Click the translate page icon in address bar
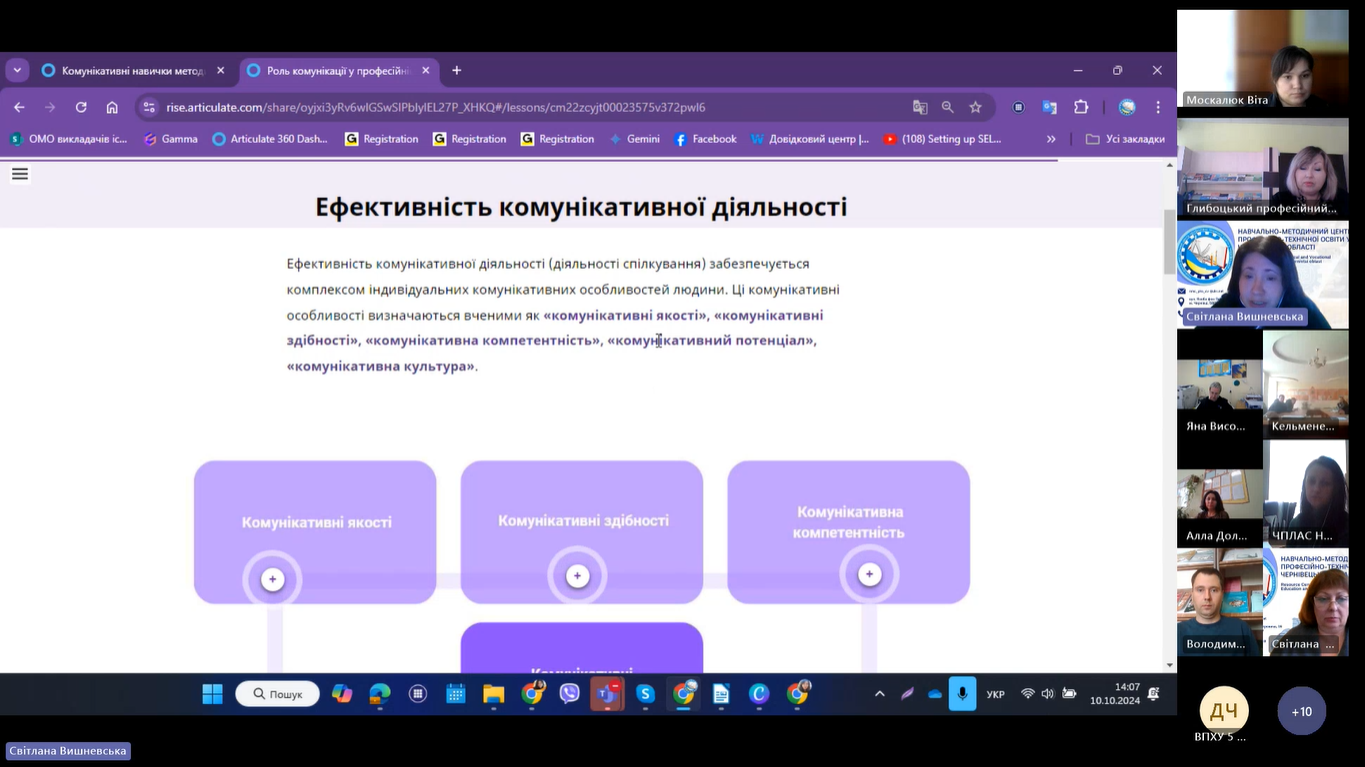 (x=920, y=107)
